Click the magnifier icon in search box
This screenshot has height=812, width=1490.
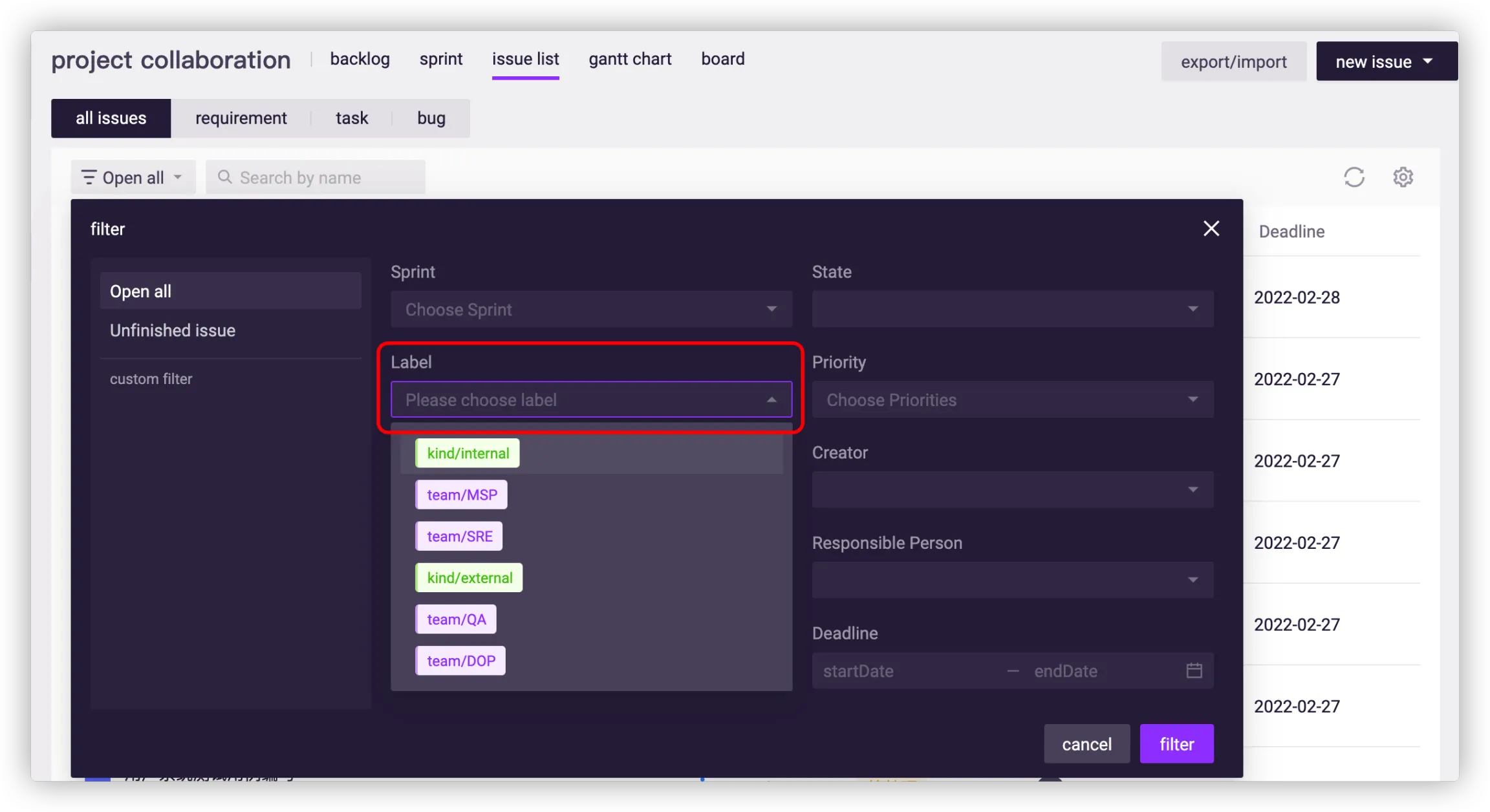(x=224, y=177)
